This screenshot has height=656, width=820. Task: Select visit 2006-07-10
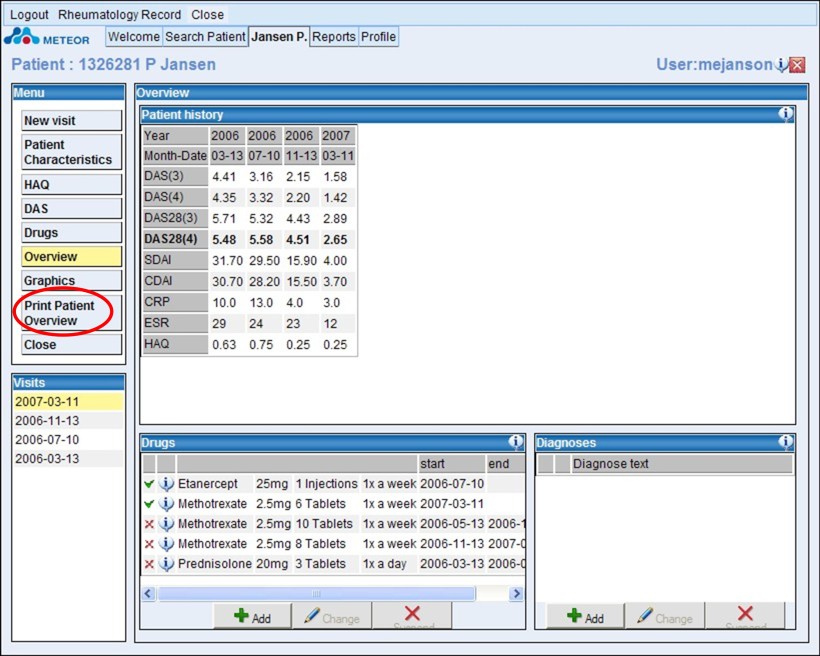[x=69, y=439]
